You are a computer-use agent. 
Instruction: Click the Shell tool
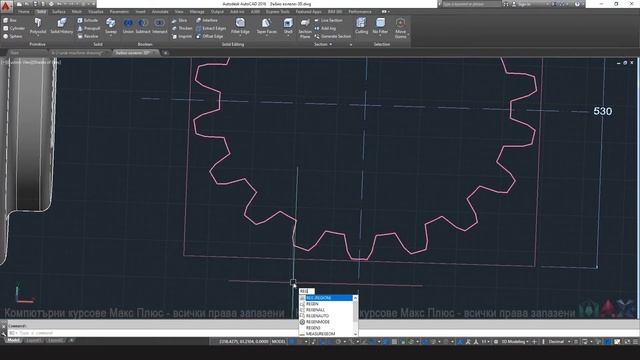tap(288, 26)
